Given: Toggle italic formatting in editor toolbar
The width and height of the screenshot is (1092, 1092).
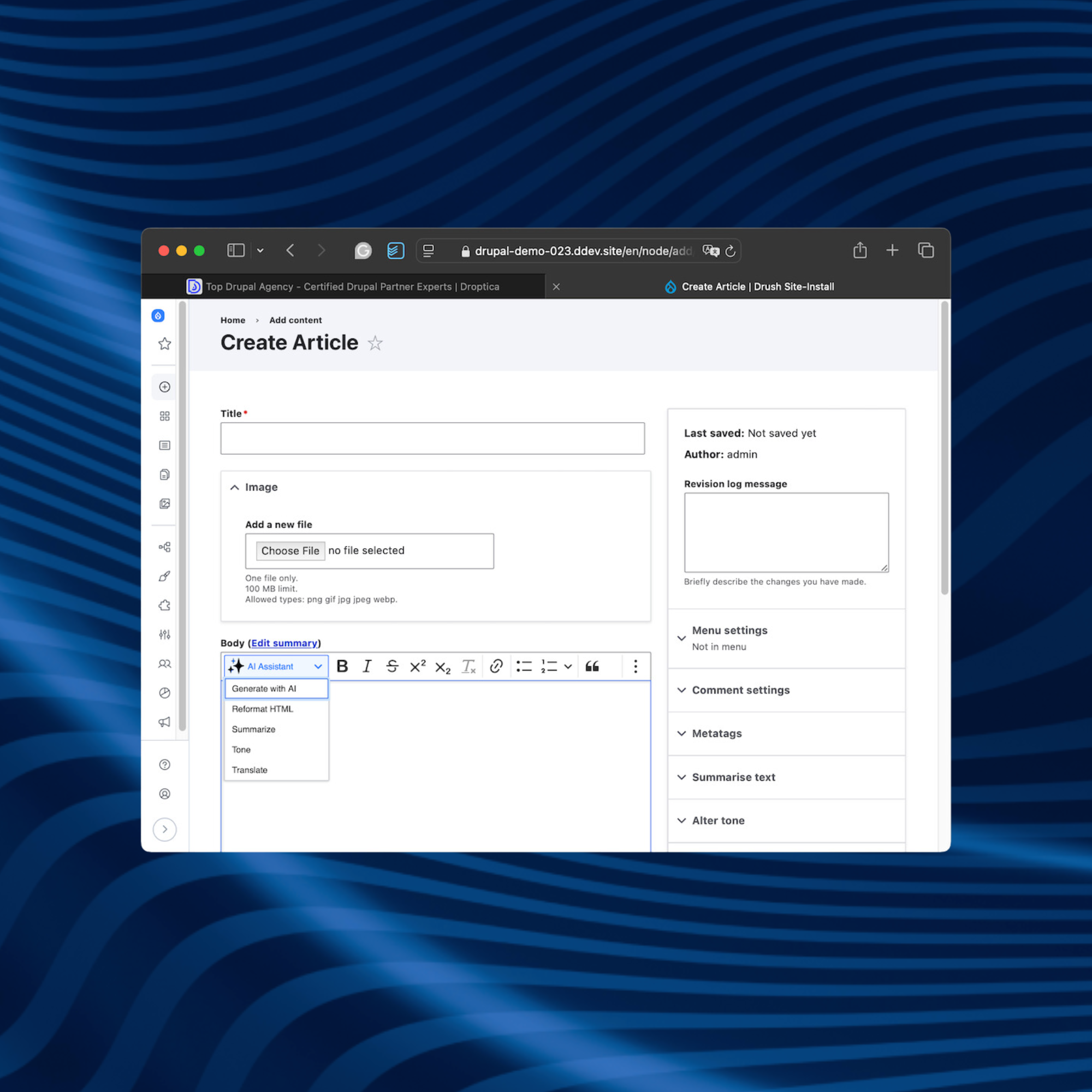Looking at the screenshot, I should tap(367, 666).
